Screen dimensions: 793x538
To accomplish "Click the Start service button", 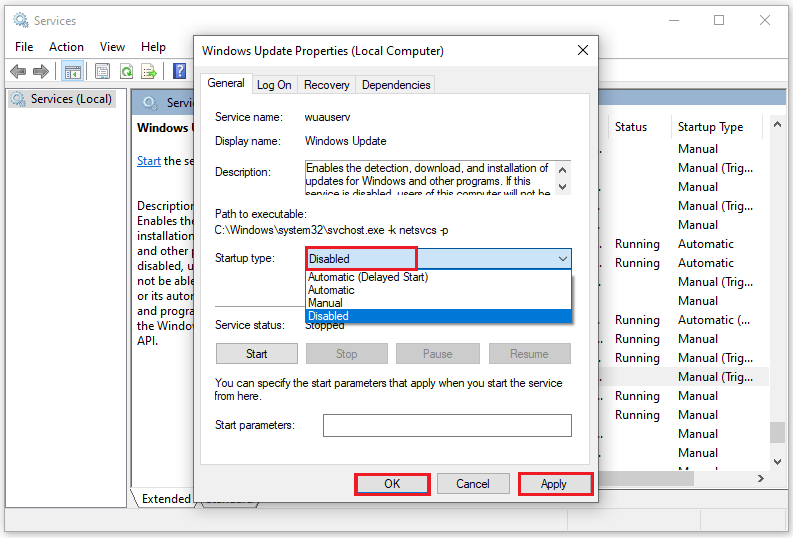I will 256,354.
